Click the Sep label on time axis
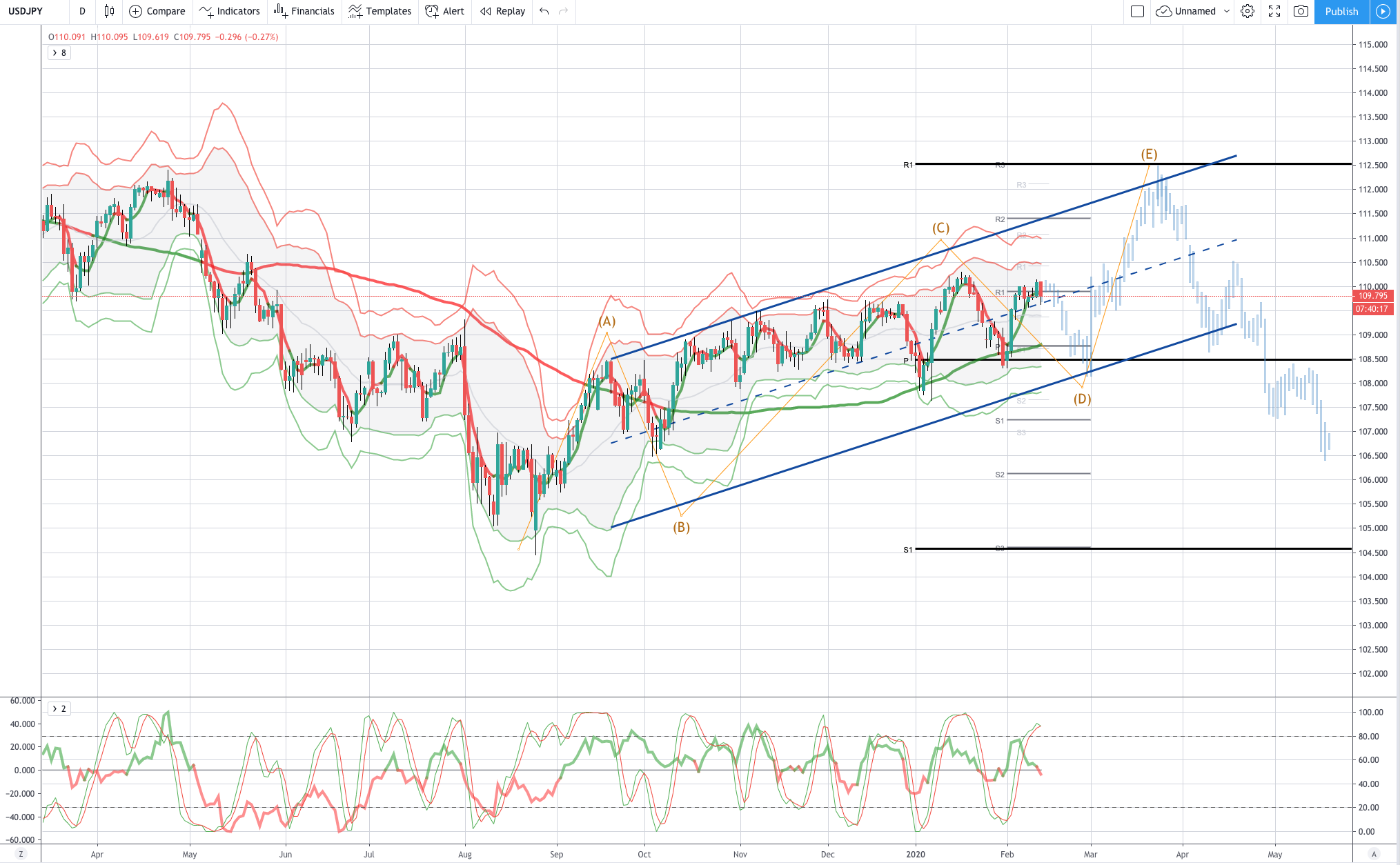The image size is (1400, 865). [x=557, y=854]
